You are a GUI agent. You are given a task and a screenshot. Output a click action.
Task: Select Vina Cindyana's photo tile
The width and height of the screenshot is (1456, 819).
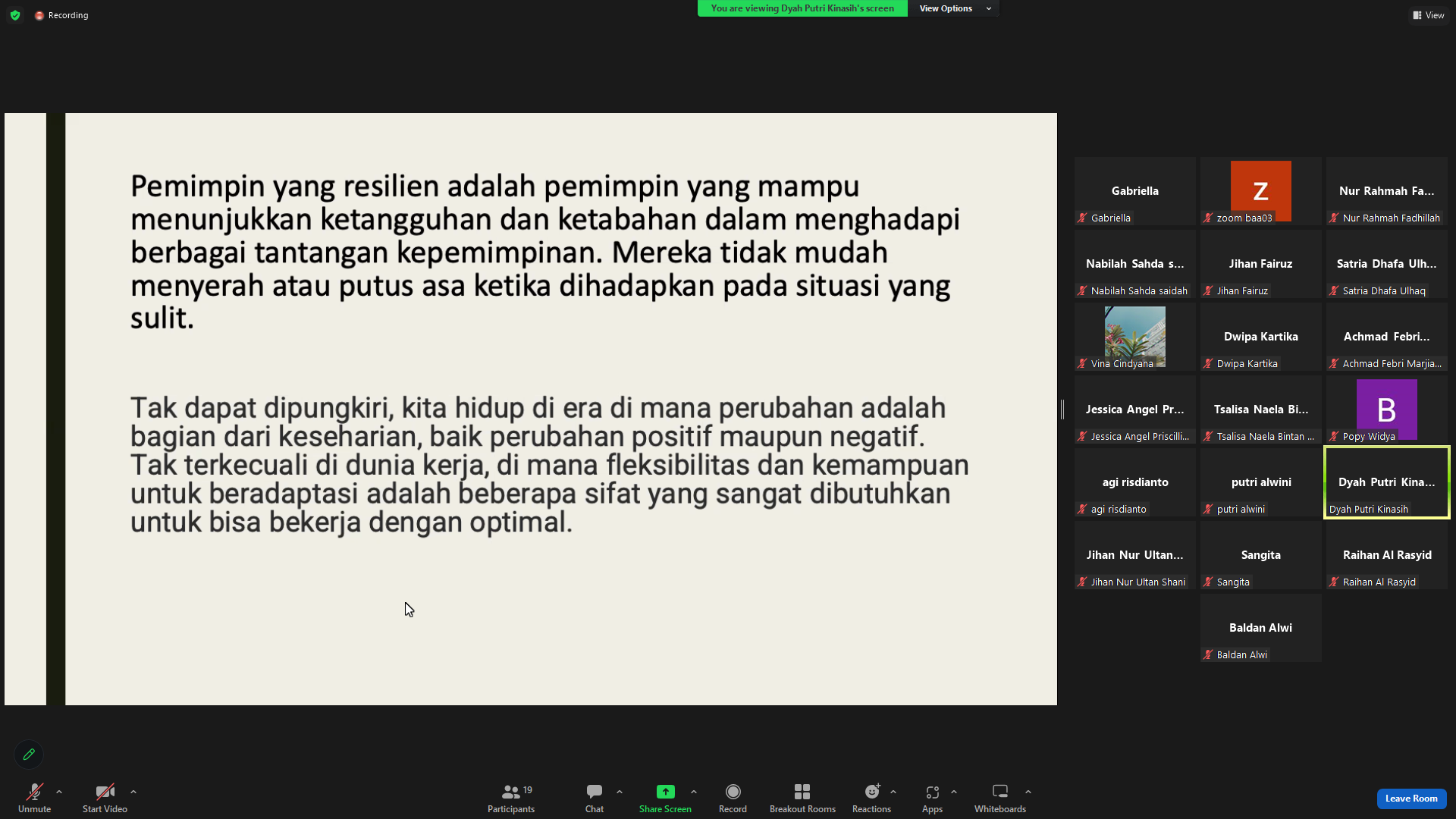1135,337
